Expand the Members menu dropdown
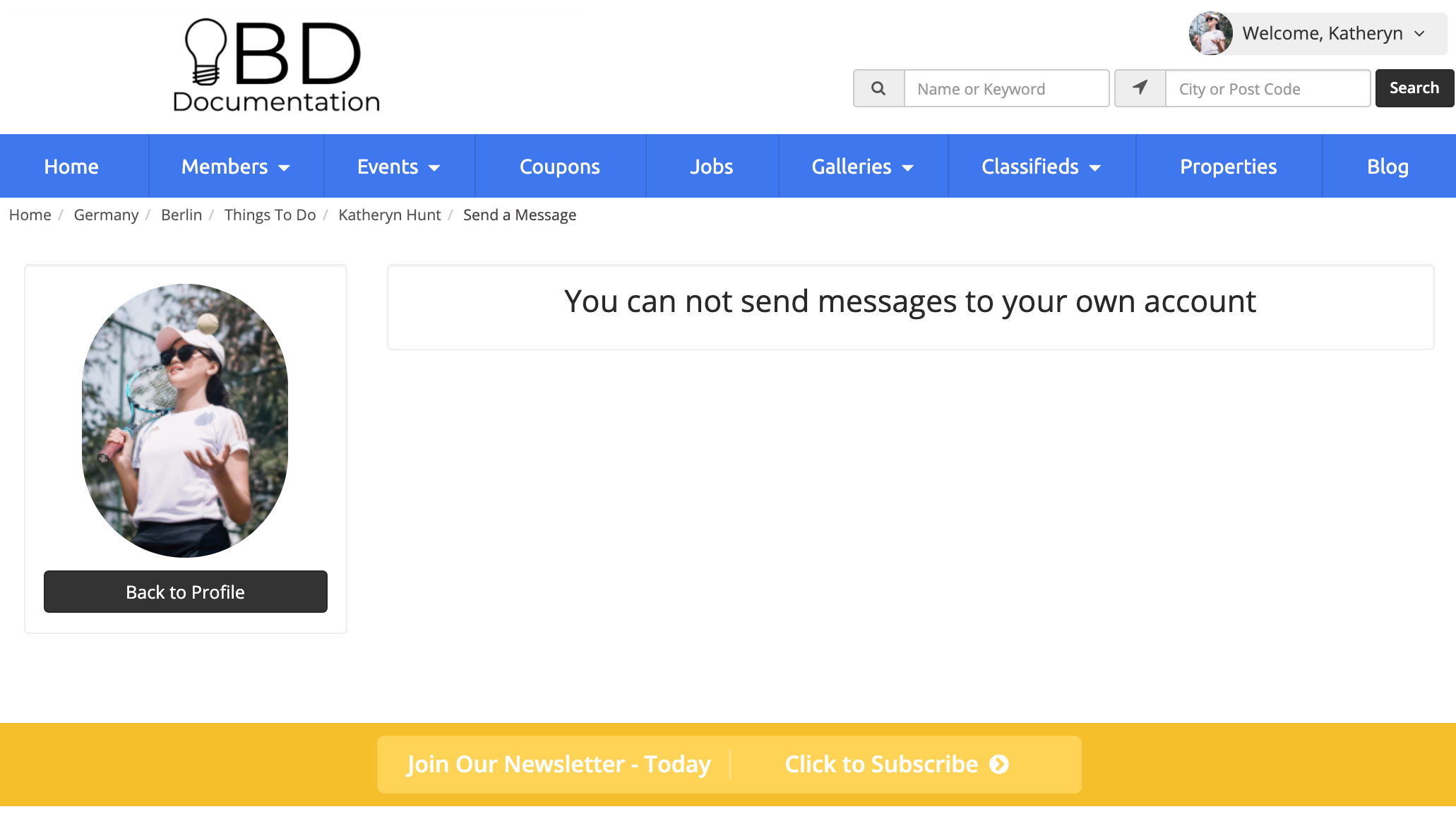The image size is (1456, 826). tap(236, 167)
